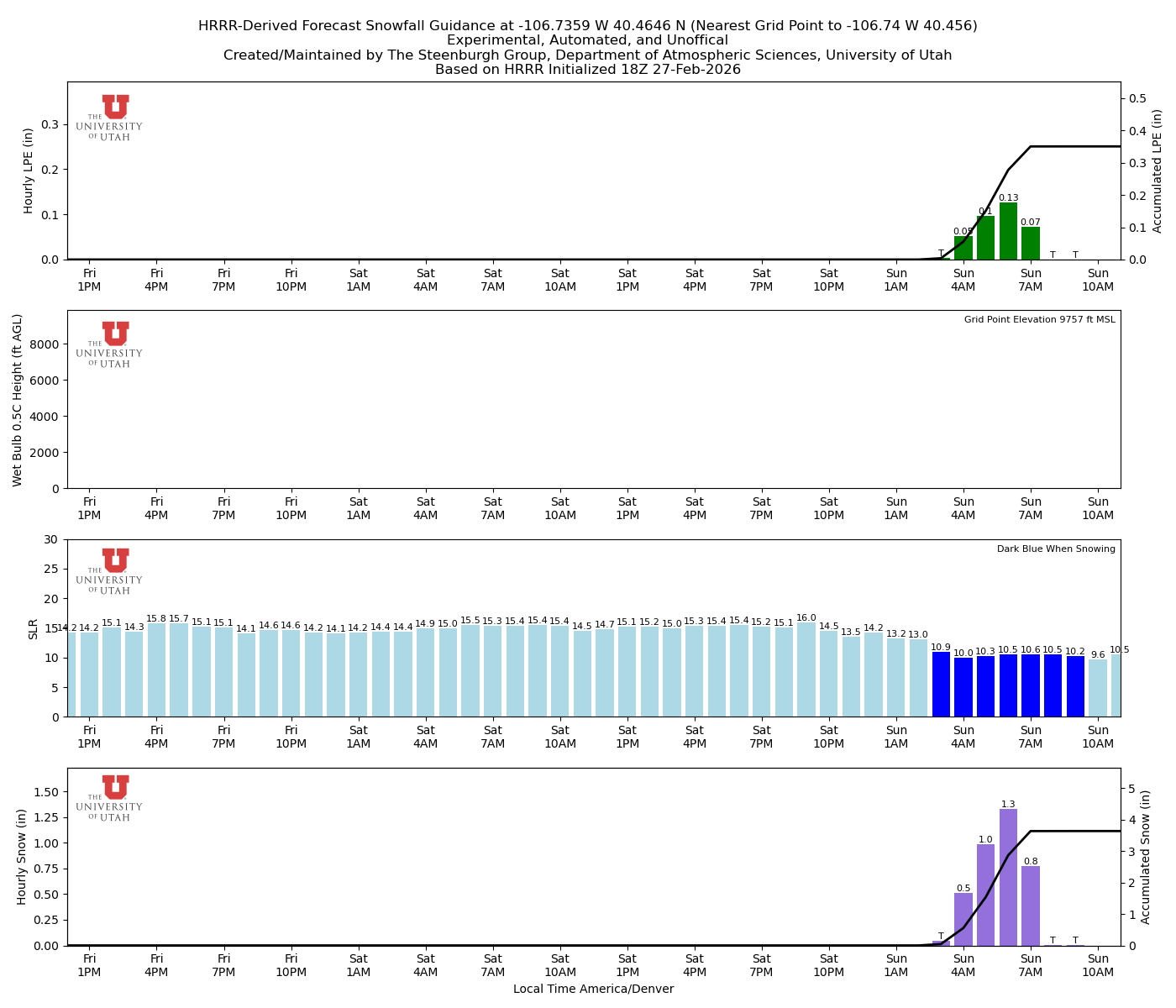The width and height of the screenshot is (1176, 1008).
Task: Click the Sun 10AM tick label on snow axis
Action: tap(1099, 964)
